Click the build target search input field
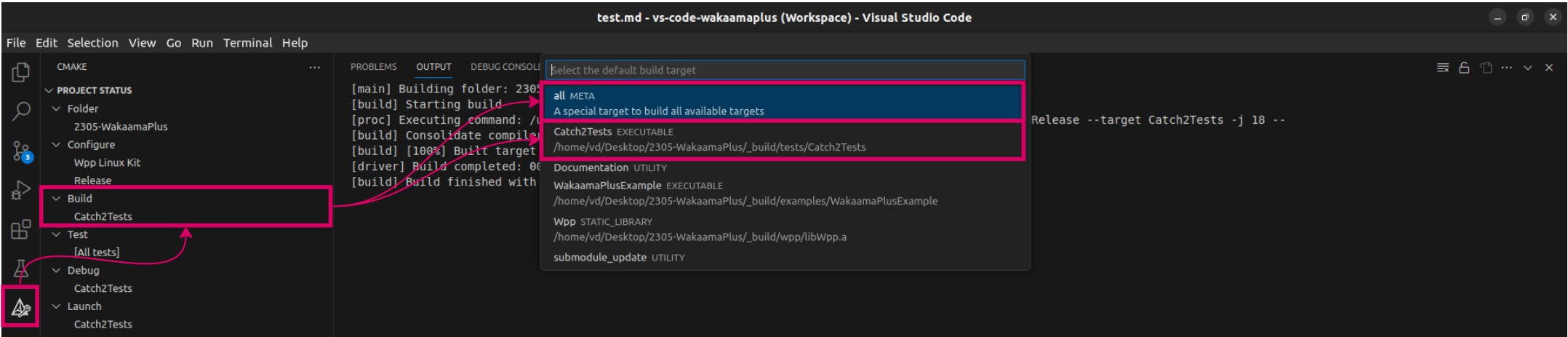Screen dimensions: 1568x337 point(785,71)
